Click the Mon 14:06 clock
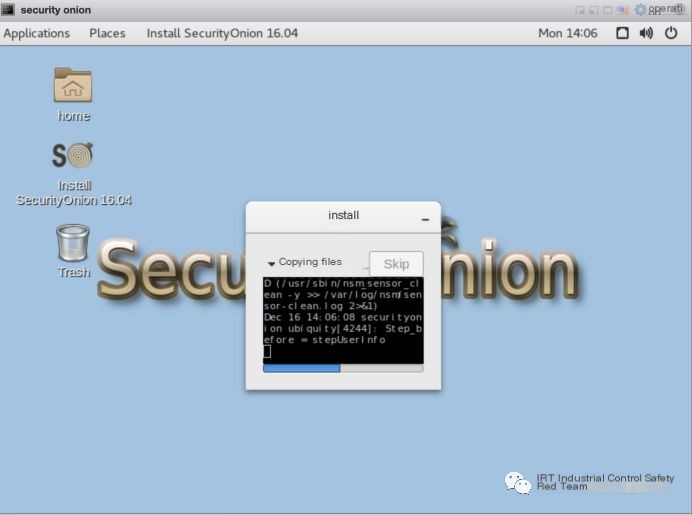692x515 pixels. (x=568, y=33)
